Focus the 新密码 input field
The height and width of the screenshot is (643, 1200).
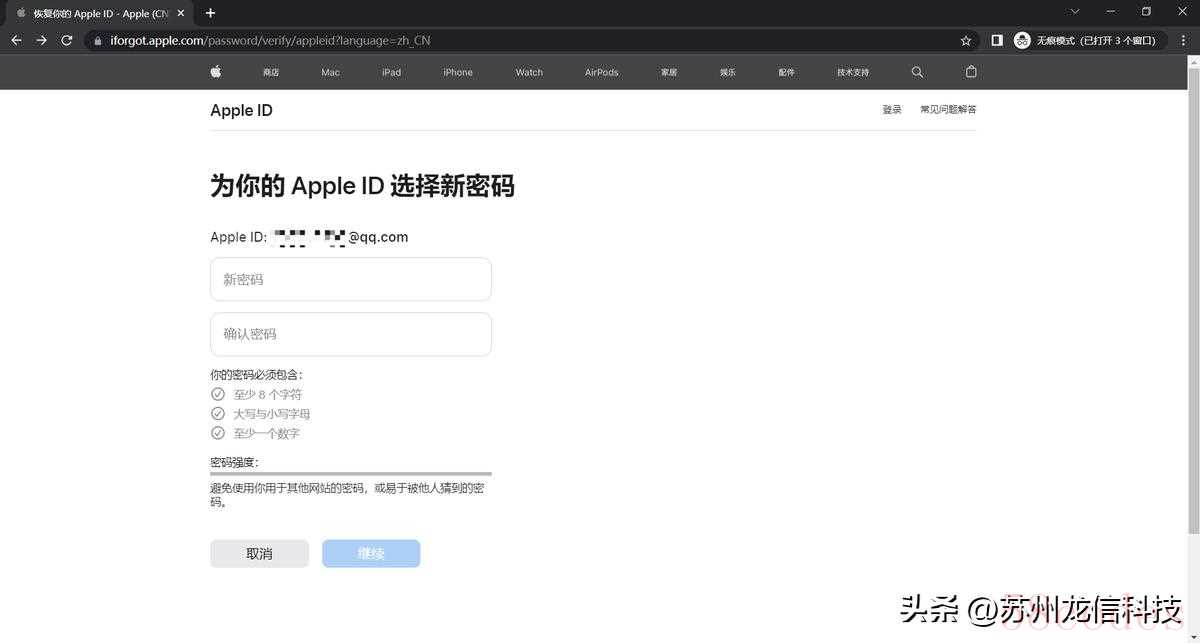(x=351, y=279)
